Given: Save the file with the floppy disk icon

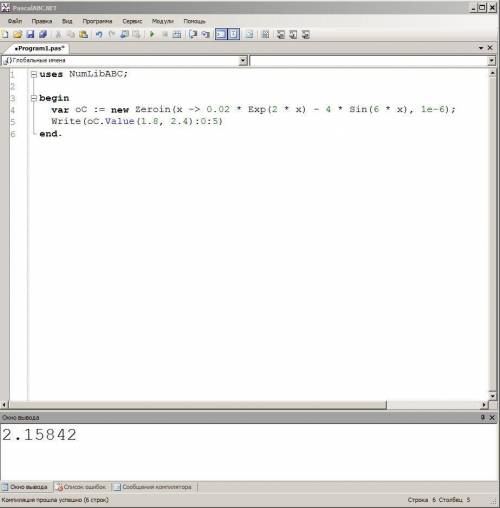Looking at the screenshot, I should click(30, 34).
